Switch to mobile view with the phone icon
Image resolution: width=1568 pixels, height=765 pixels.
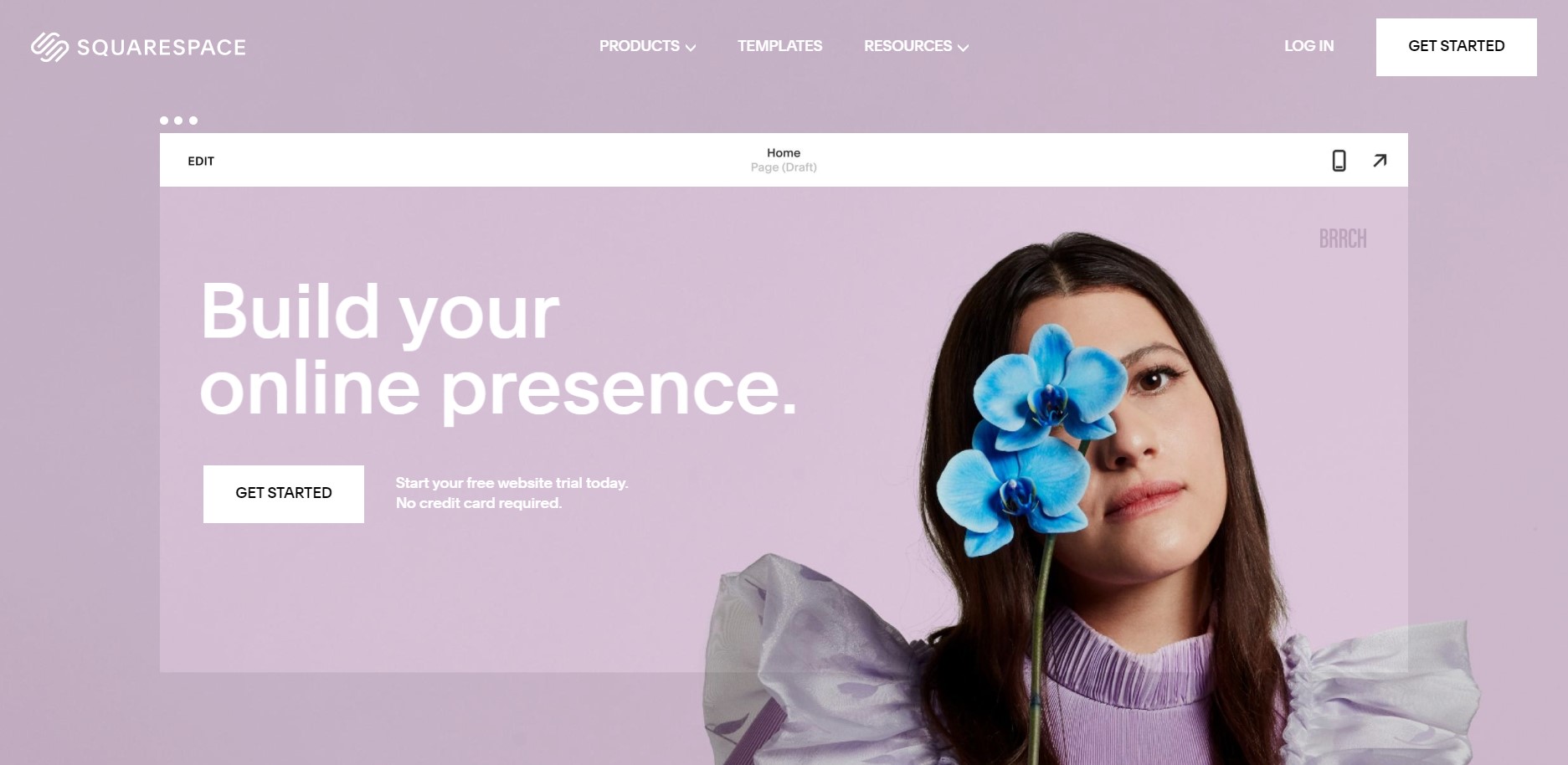pyautogui.click(x=1339, y=160)
